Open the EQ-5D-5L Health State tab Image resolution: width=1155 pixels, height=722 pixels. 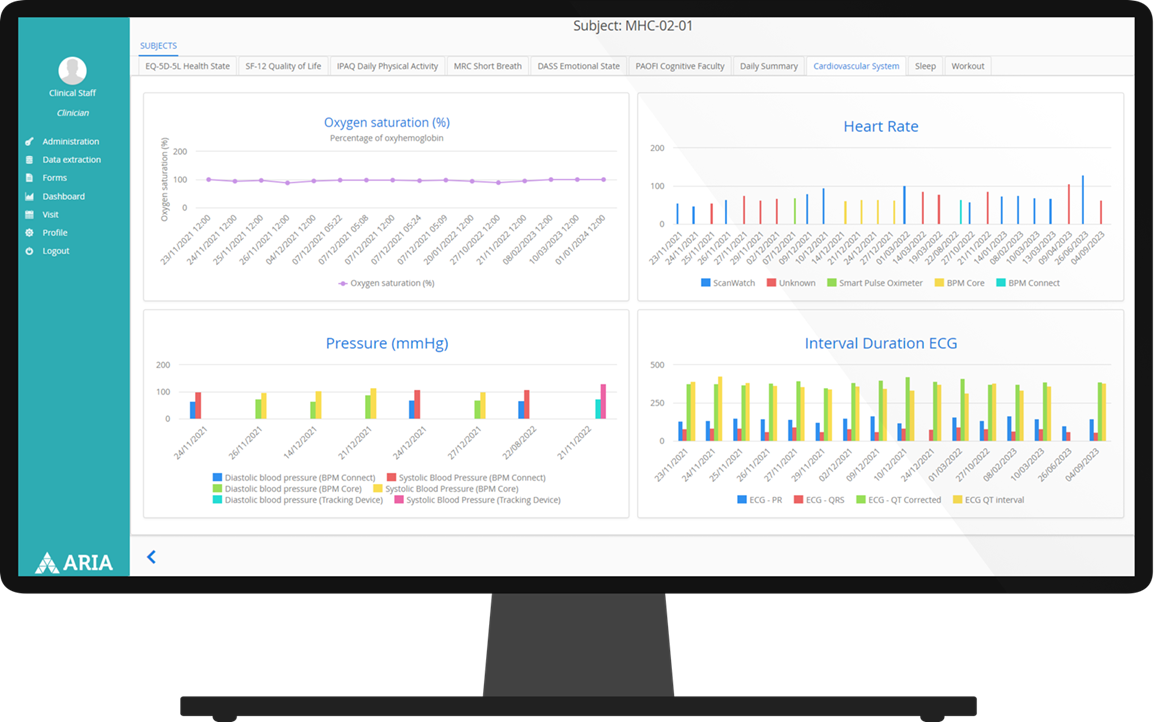(187, 66)
